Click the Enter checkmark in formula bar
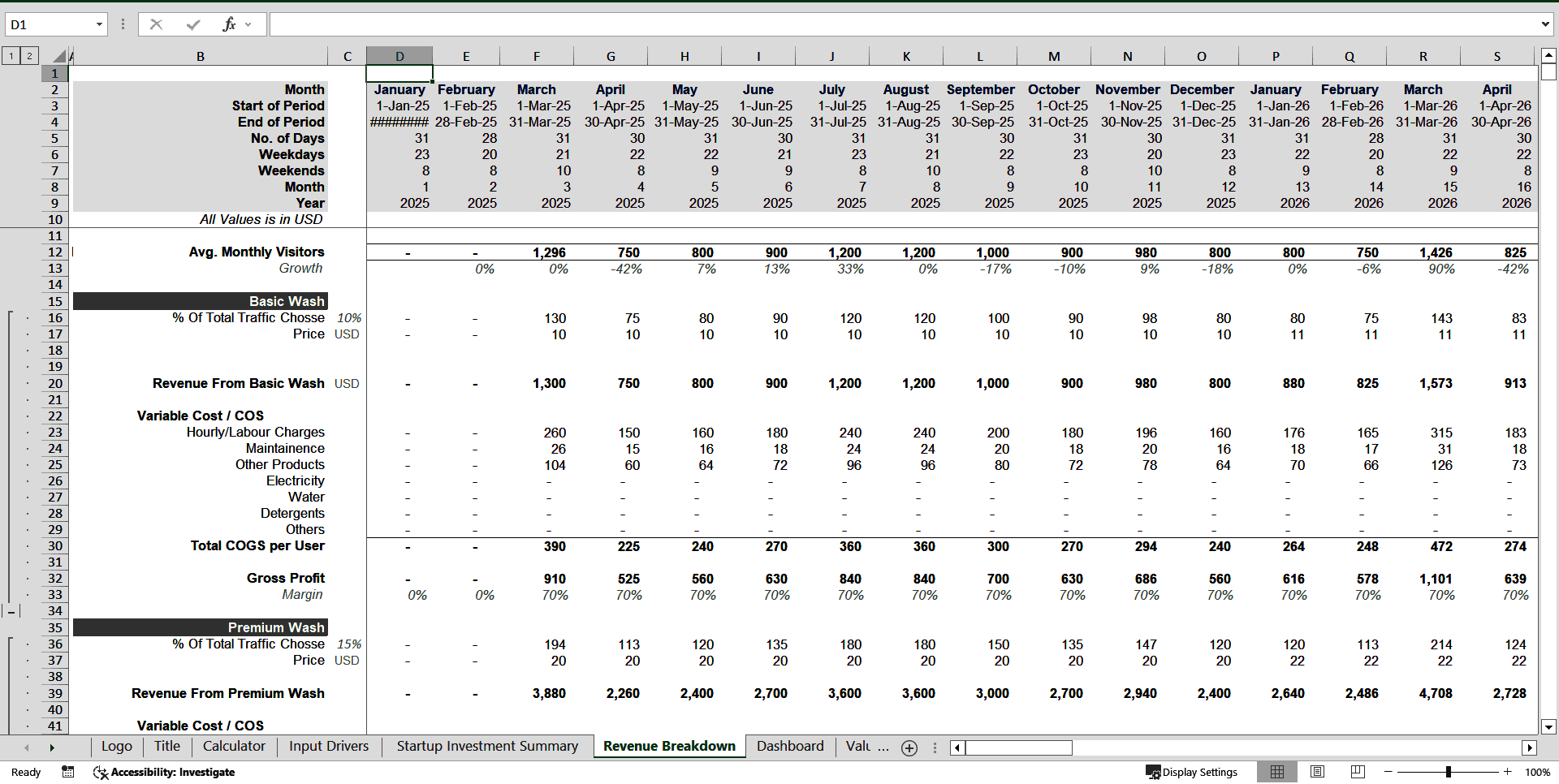1559x784 pixels. tap(193, 24)
